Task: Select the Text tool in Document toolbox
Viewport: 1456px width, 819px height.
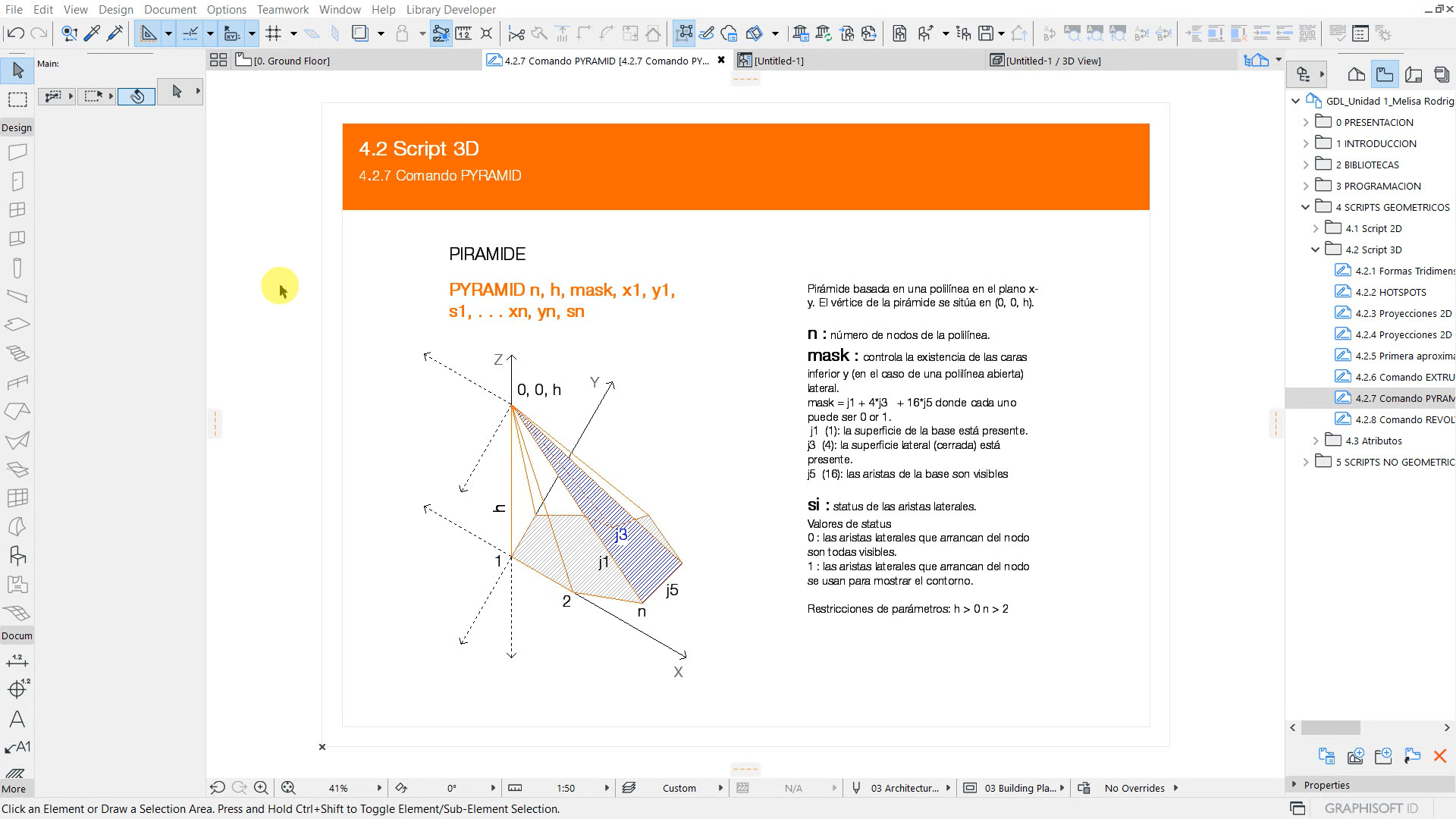Action: coord(17,719)
